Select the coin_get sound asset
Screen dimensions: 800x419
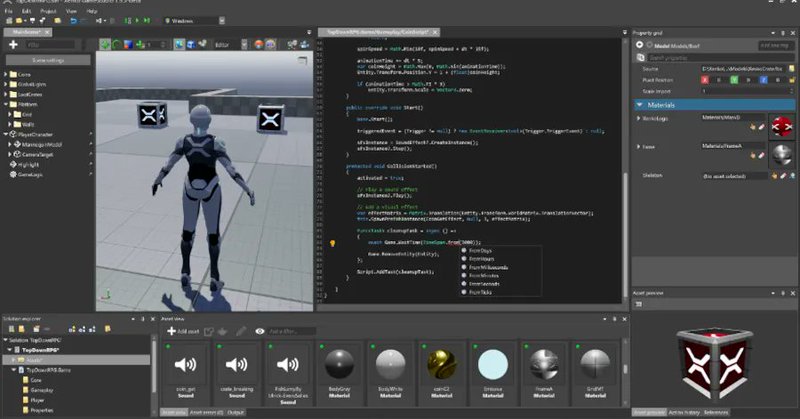click(186, 374)
